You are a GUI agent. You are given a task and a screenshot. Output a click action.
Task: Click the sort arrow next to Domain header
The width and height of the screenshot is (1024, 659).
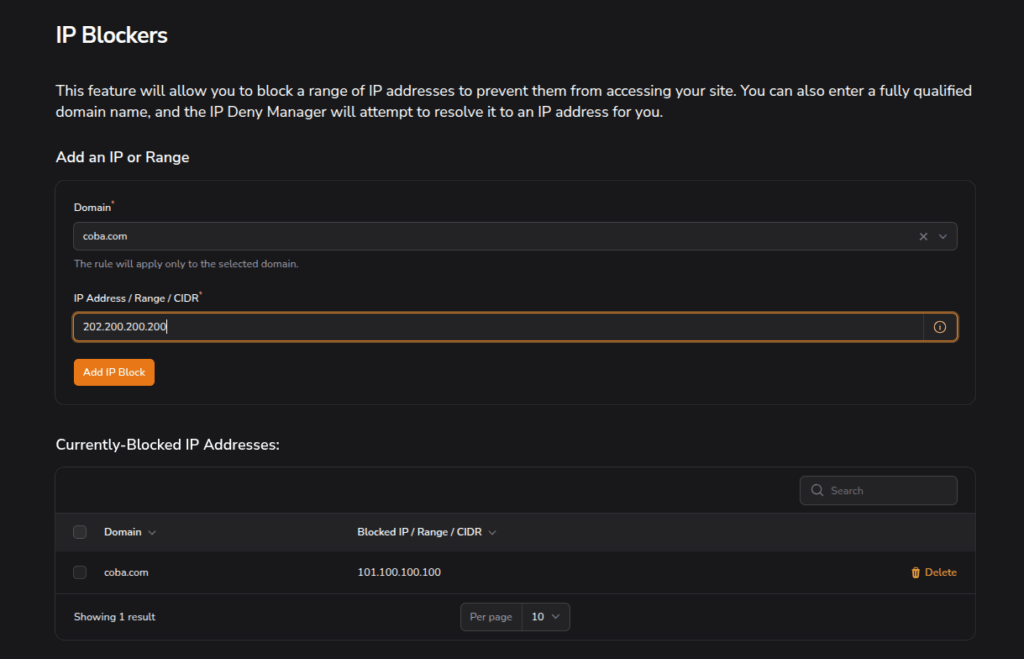point(152,533)
